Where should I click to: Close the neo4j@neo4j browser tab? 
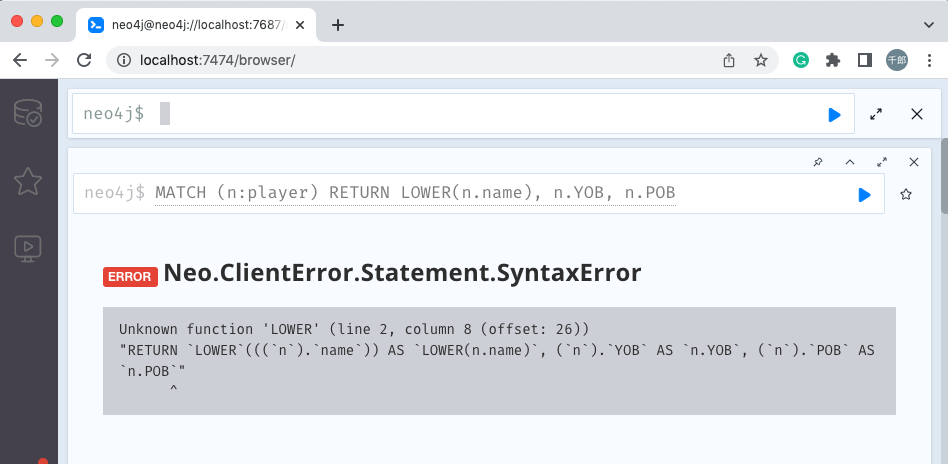pyautogui.click(x=299, y=25)
